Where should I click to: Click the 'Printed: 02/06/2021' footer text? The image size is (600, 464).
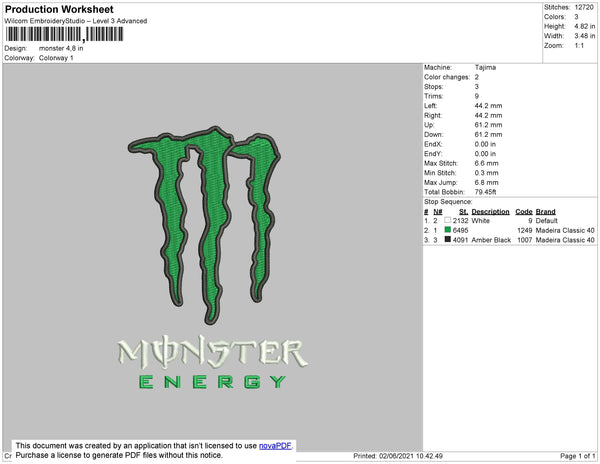(398, 456)
